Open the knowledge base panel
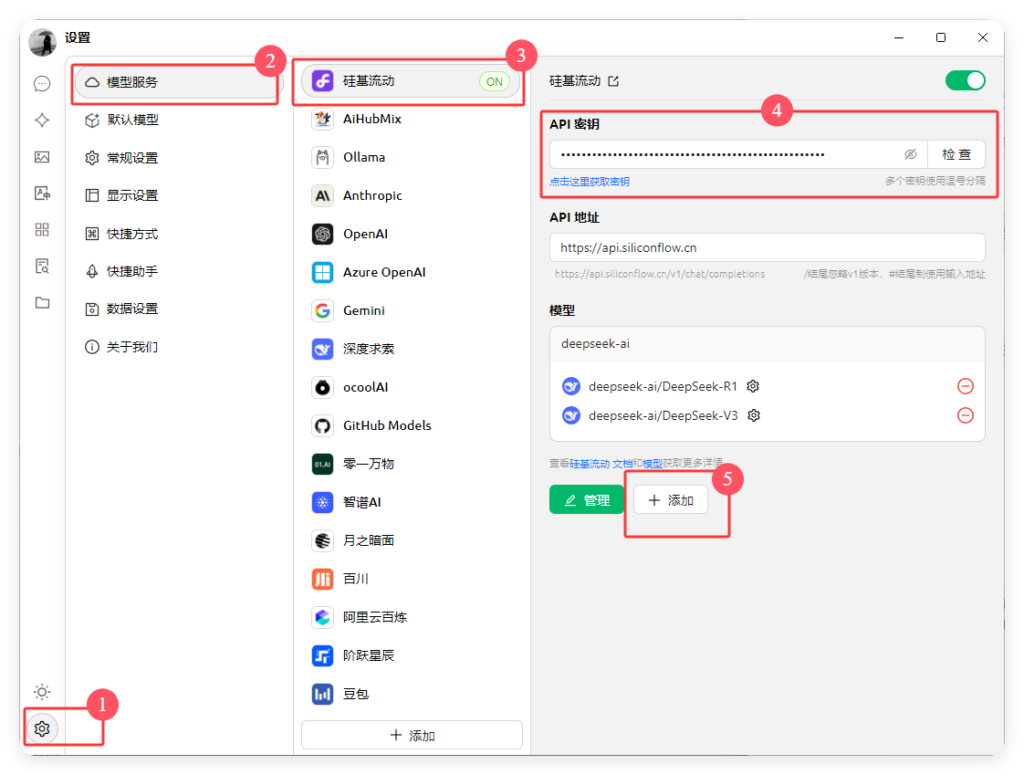Screen dimensions: 1024x775 [42, 266]
